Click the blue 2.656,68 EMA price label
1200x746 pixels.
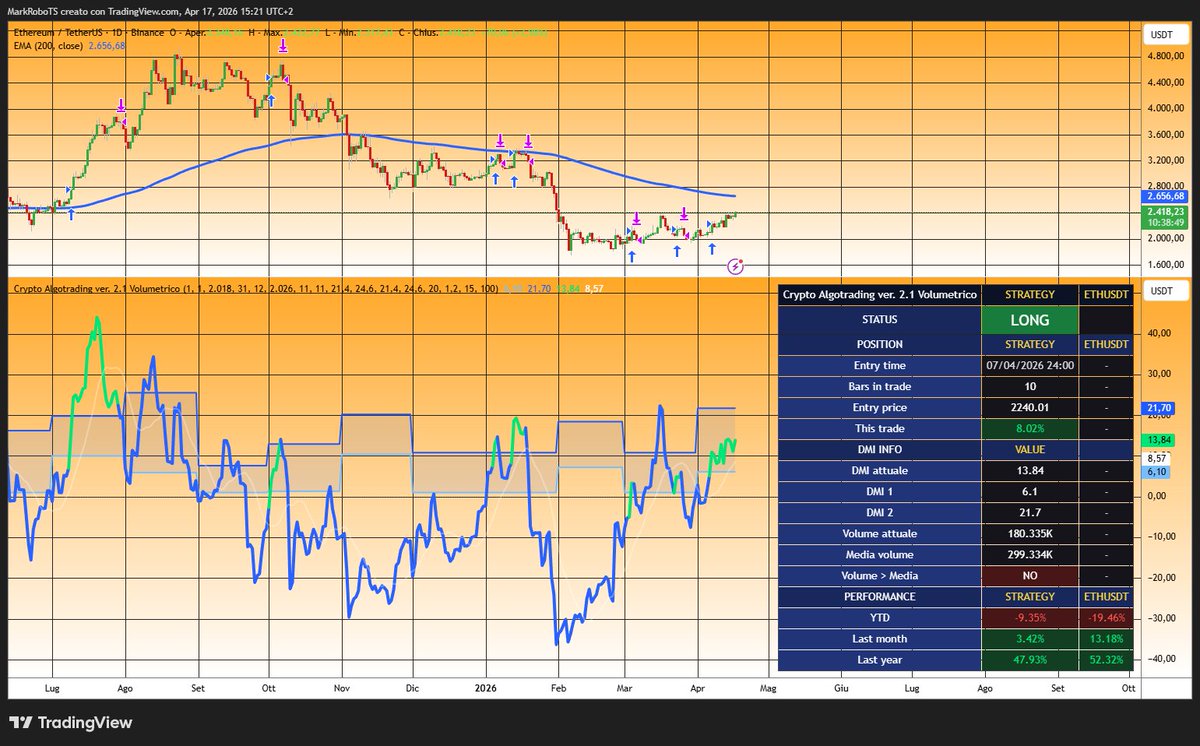tap(1165, 197)
